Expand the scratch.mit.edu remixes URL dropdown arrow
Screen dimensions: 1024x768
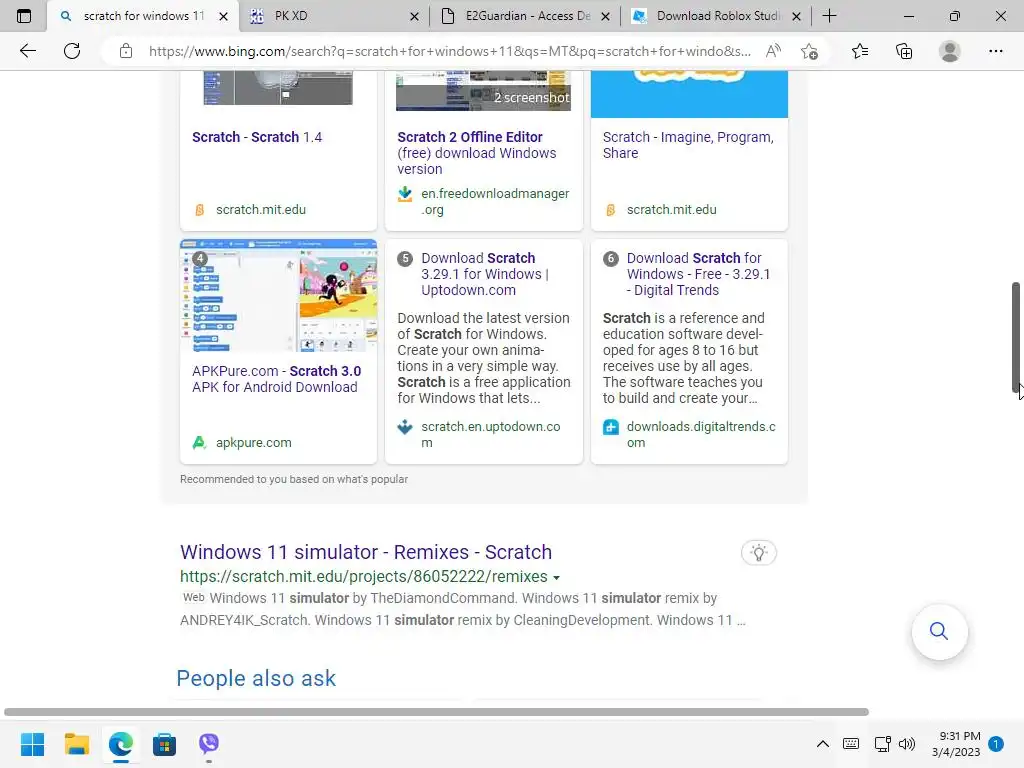(556, 578)
